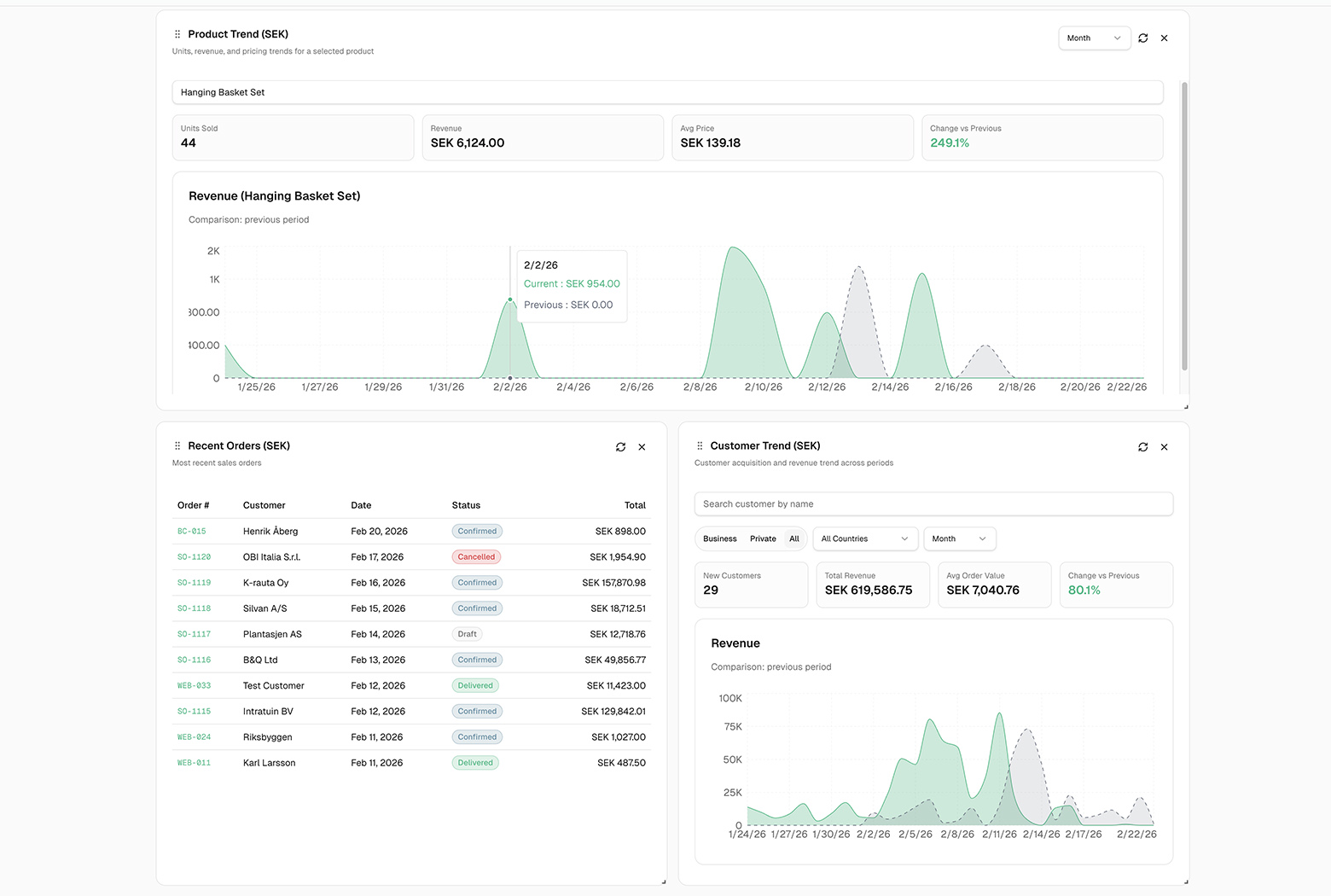The image size is (1331, 896).
Task: Click the Customer Trend resize handle
Action: point(1185,881)
